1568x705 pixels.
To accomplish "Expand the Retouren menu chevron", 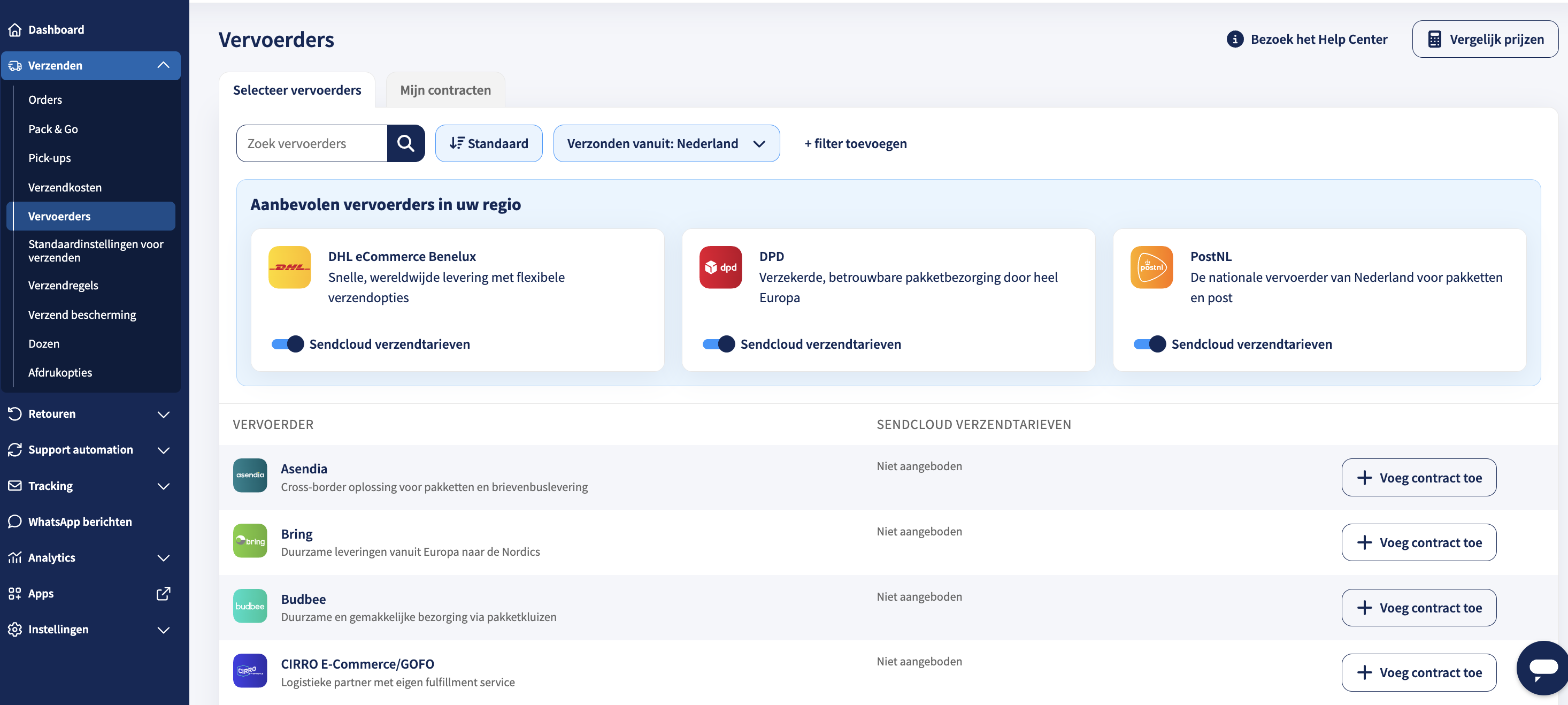I will (x=163, y=414).
